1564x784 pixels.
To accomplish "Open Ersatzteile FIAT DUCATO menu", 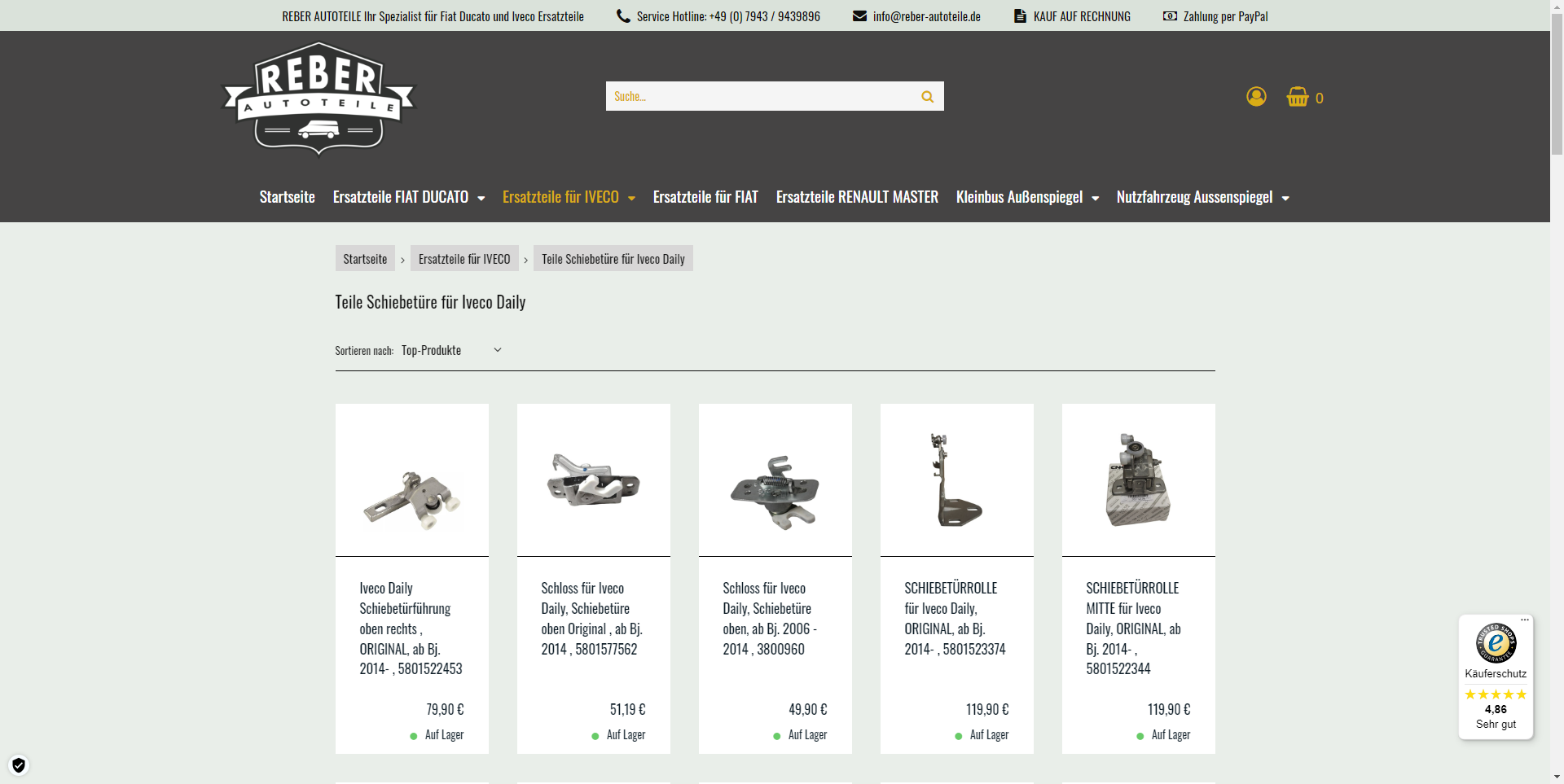I will [401, 197].
